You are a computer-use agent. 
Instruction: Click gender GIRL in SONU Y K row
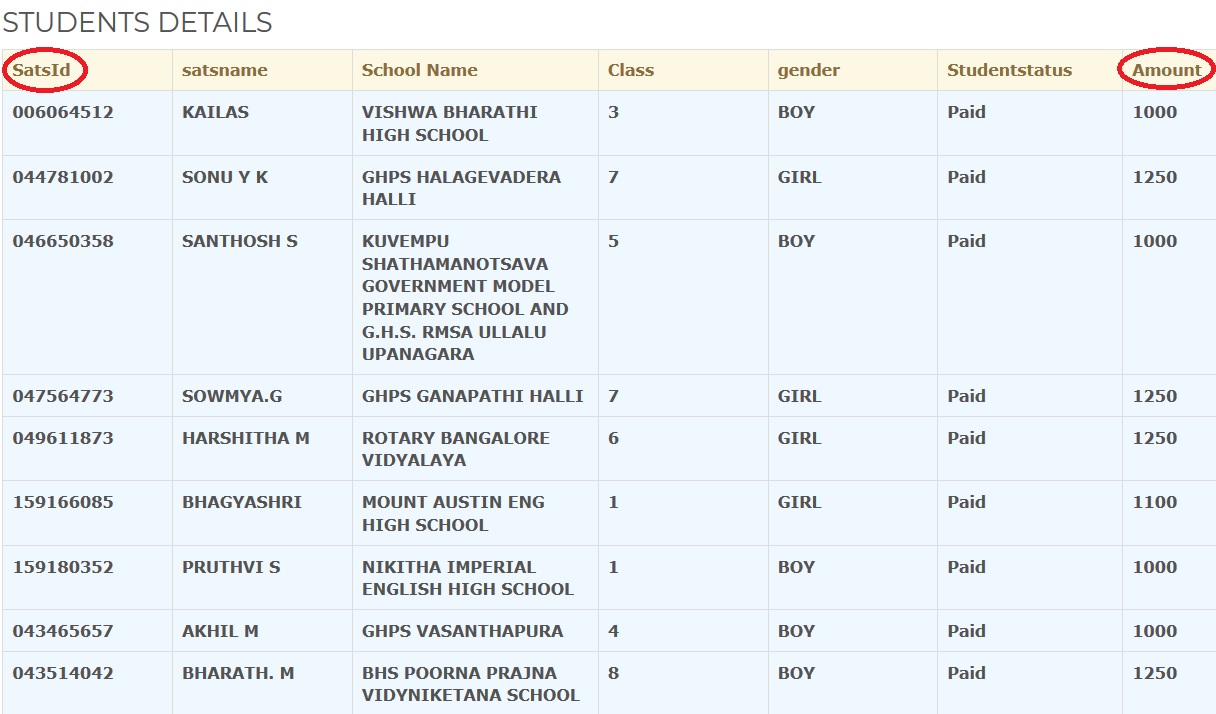[x=800, y=177]
